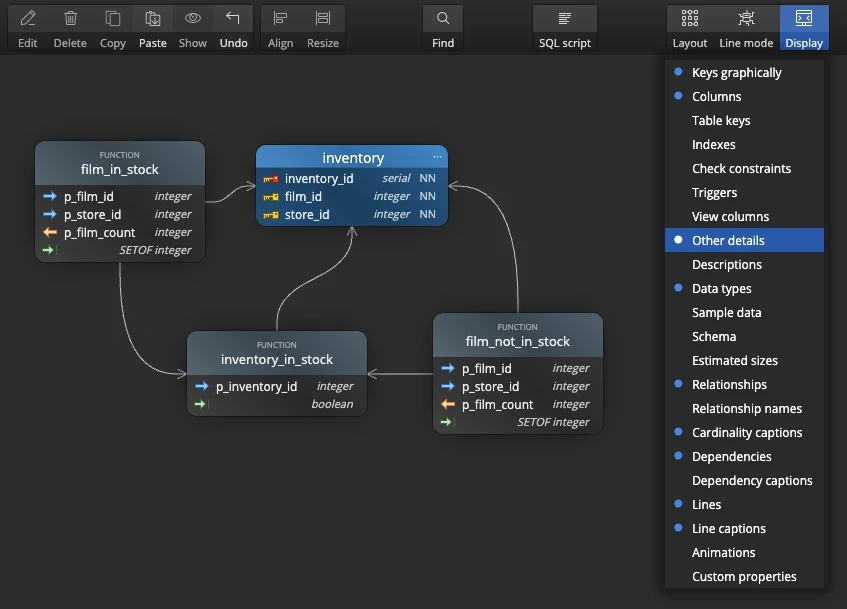This screenshot has height=609, width=847.
Task: Click p_film_id input arrow in film_in_stock
Action: 50,196
